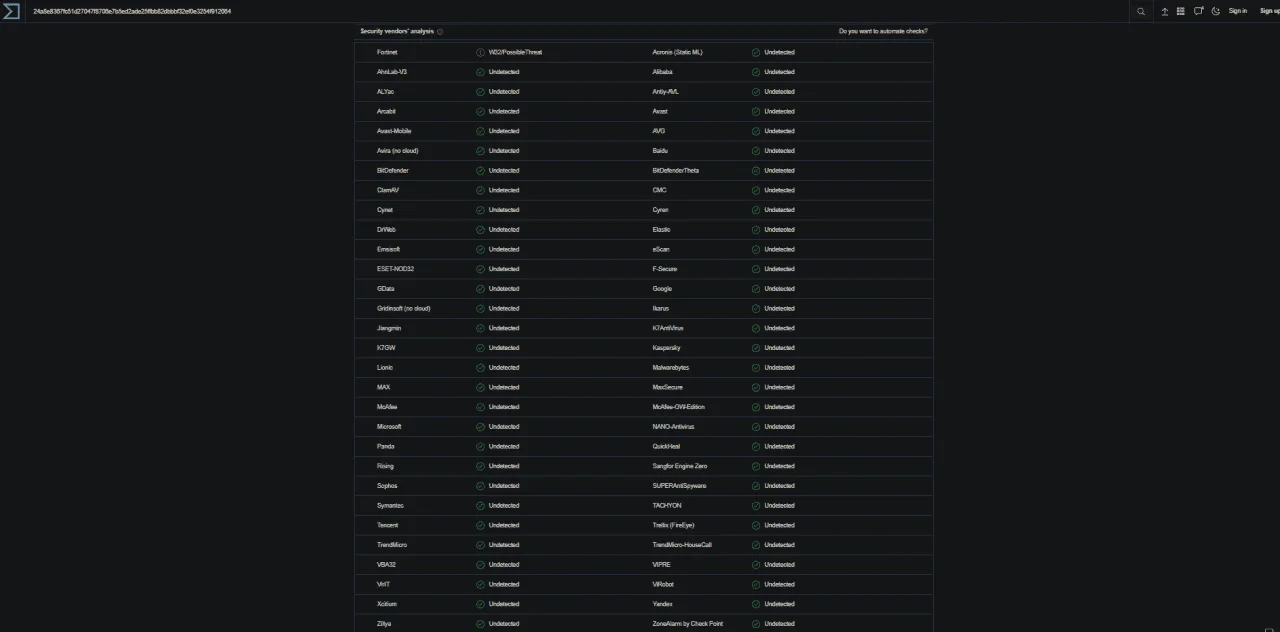Click 'Do you want to automate checks?' link

(x=883, y=31)
